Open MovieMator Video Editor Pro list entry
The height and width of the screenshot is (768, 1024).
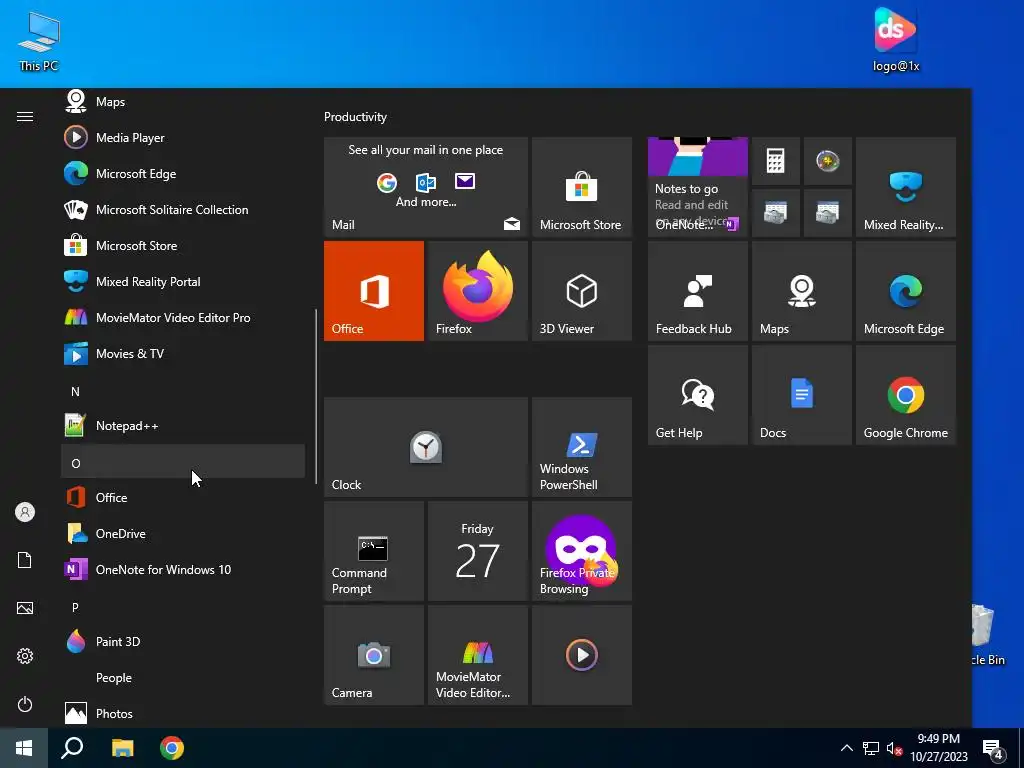click(183, 317)
